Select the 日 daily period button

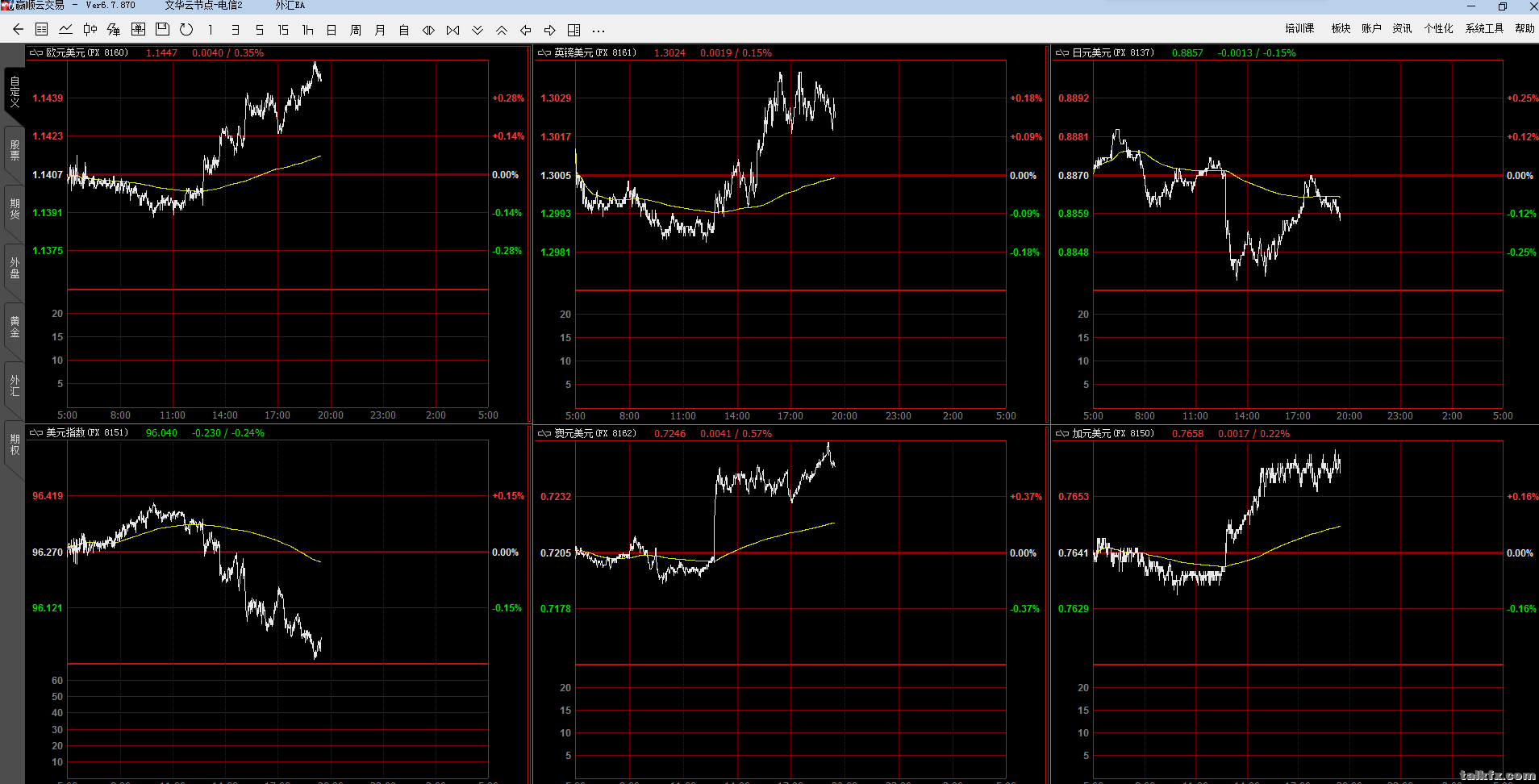pyautogui.click(x=332, y=30)
